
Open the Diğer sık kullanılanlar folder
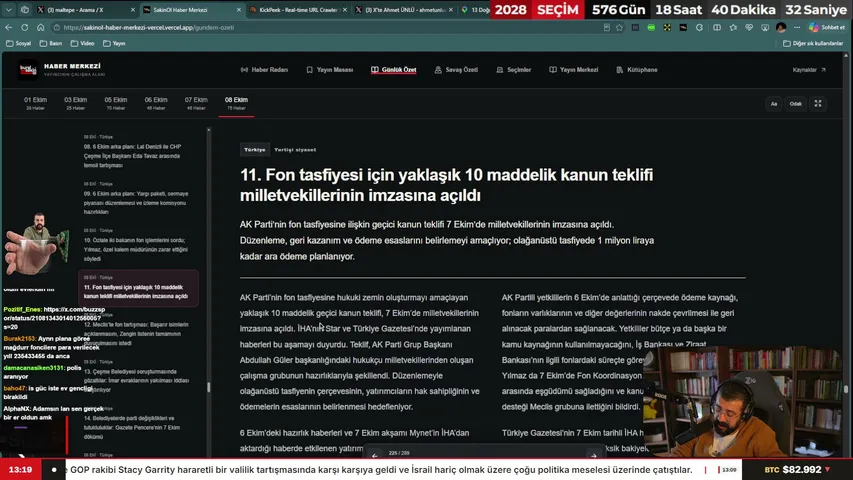pos(813,44)
